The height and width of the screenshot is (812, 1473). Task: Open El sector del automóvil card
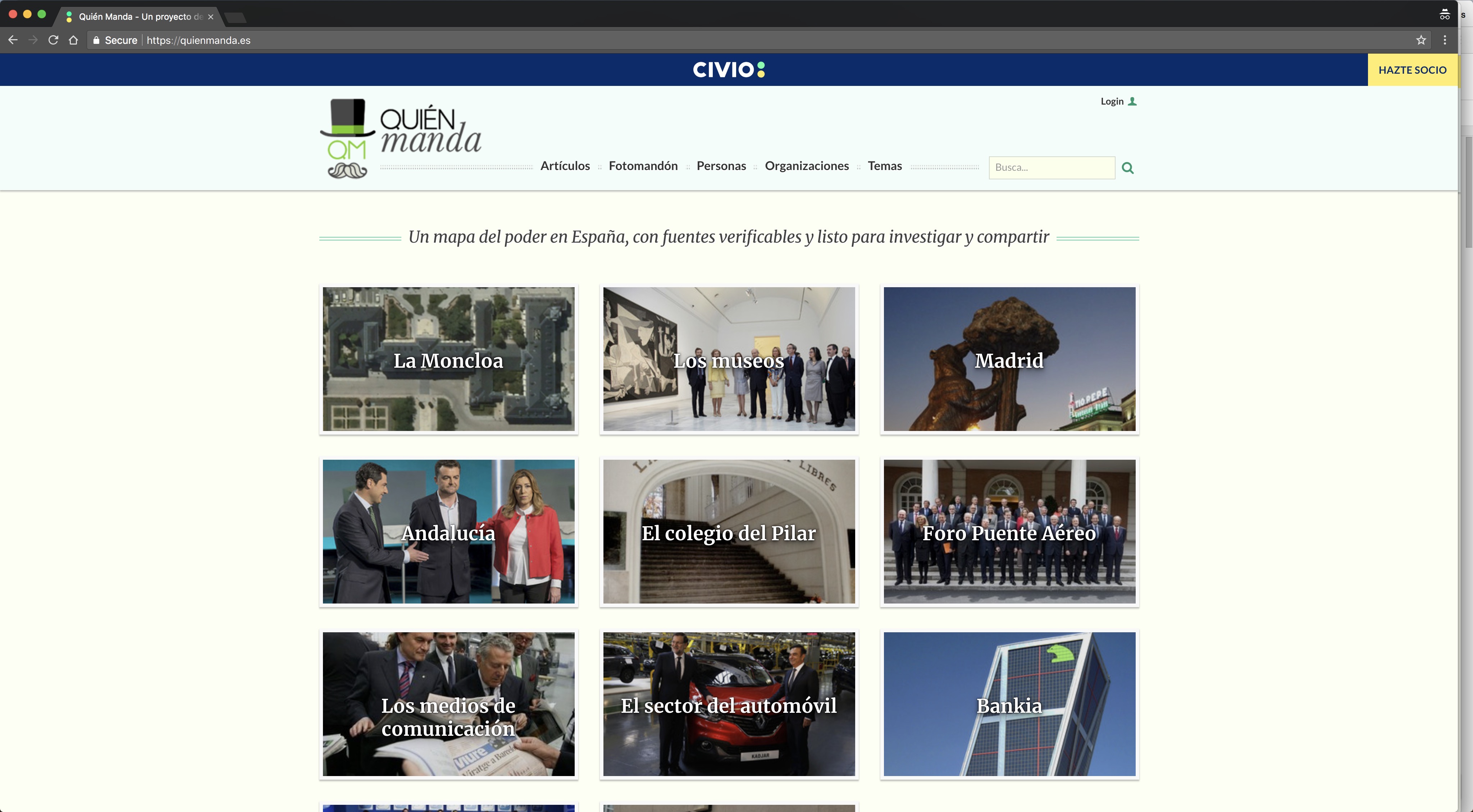point(729,704)
